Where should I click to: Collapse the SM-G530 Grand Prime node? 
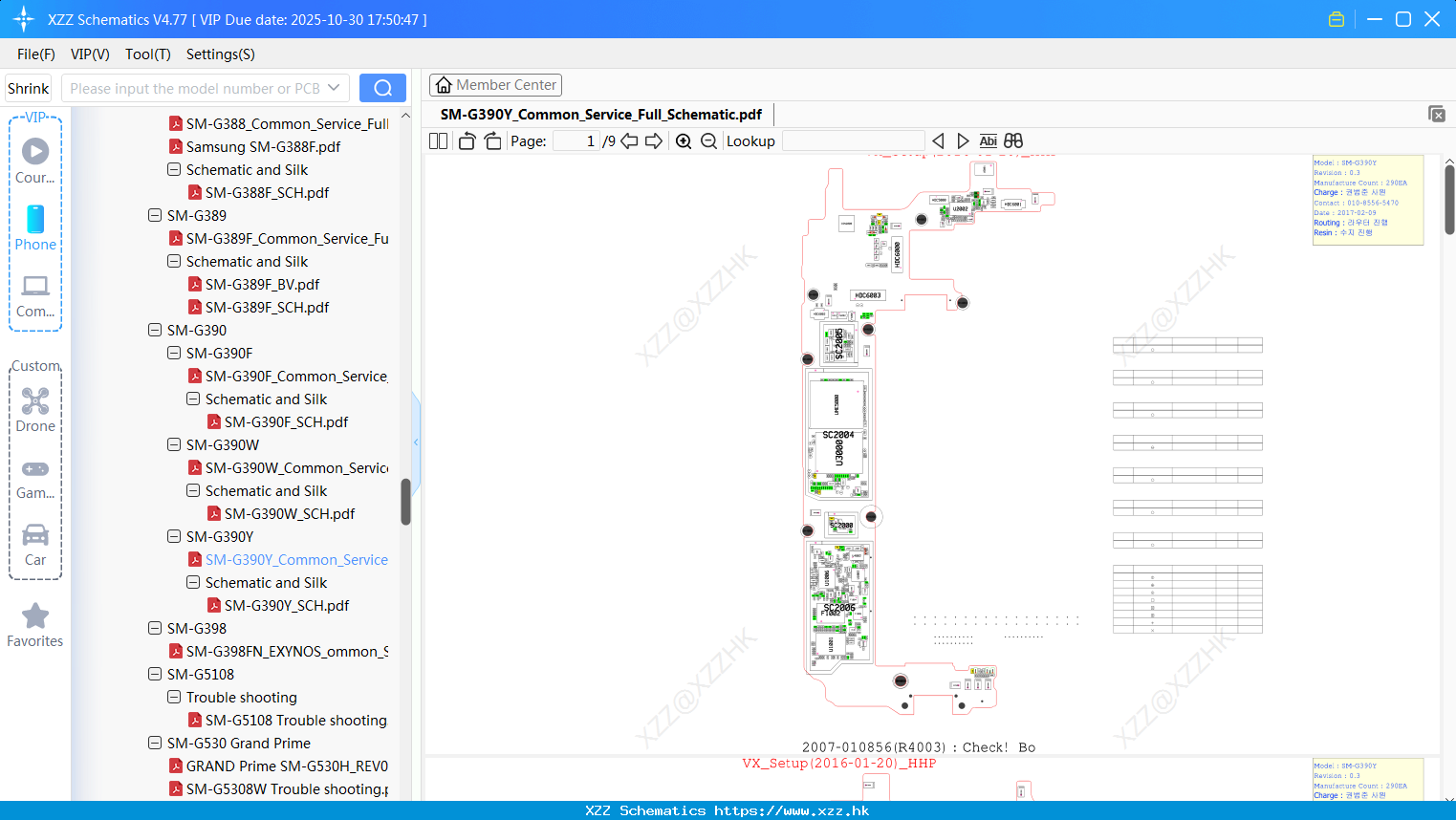155,743
